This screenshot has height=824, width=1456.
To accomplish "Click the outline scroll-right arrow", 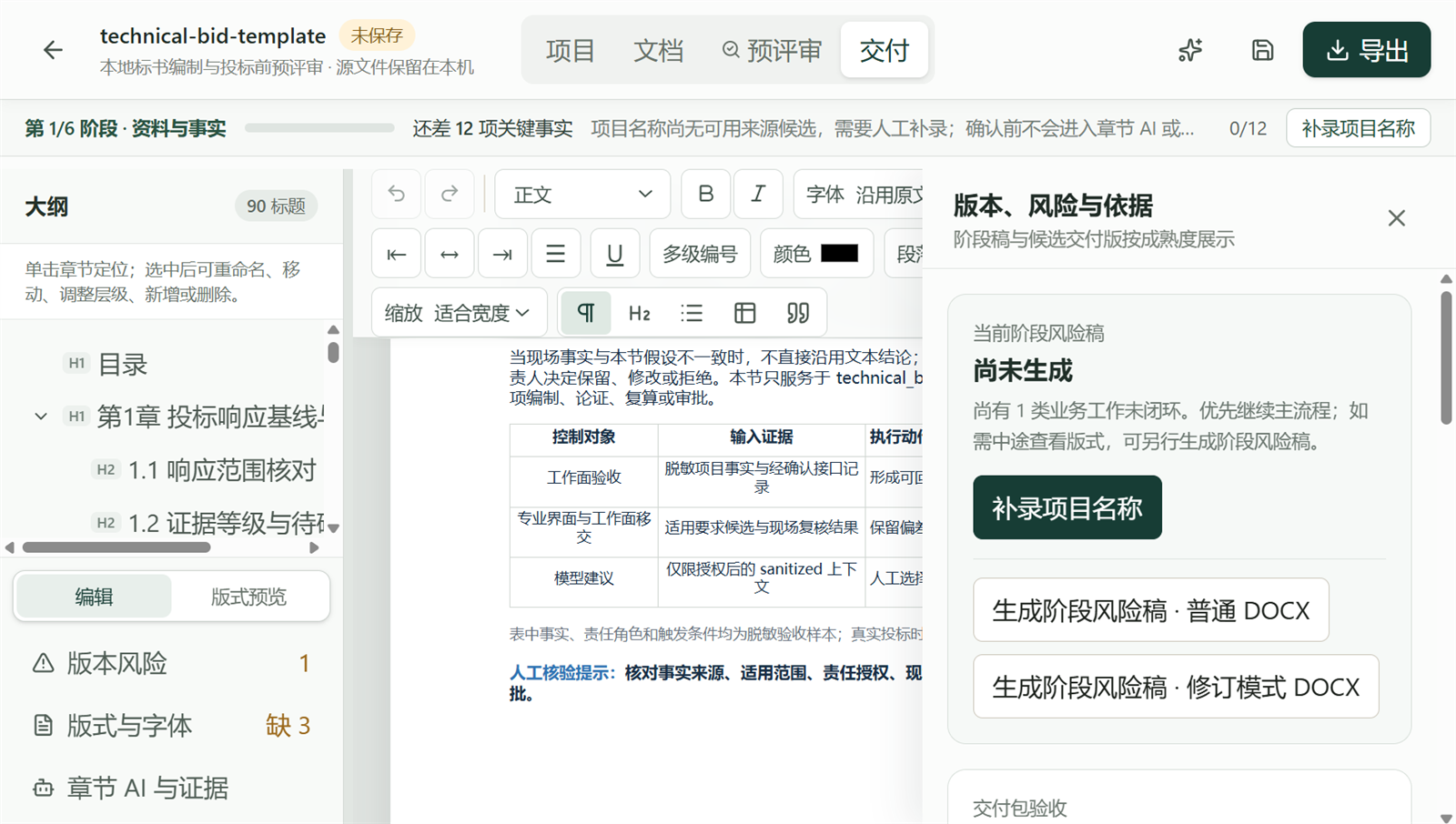I will (x=314, y=548).
